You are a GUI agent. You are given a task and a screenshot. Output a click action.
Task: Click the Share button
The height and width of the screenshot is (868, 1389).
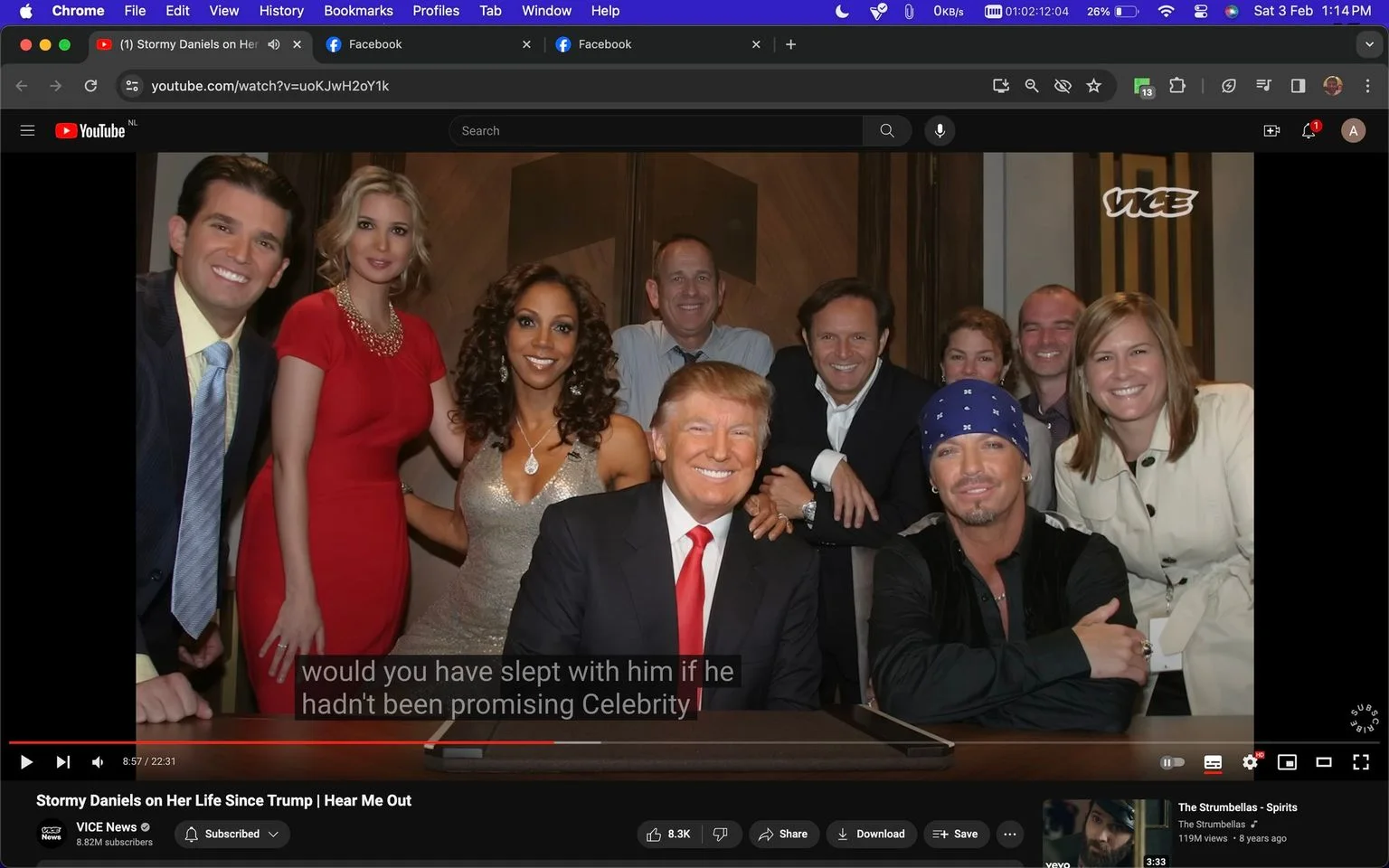783,834
